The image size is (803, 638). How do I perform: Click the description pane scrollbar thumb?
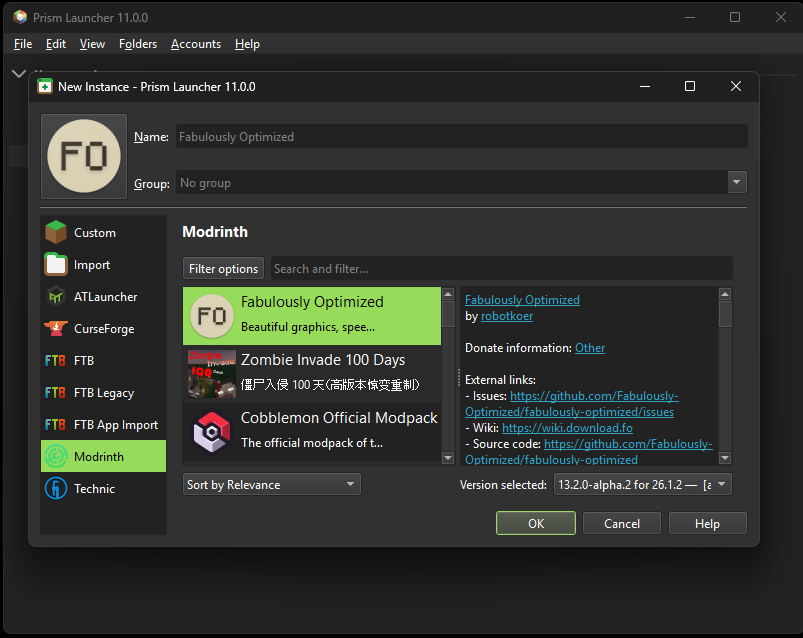pos(725,314)
